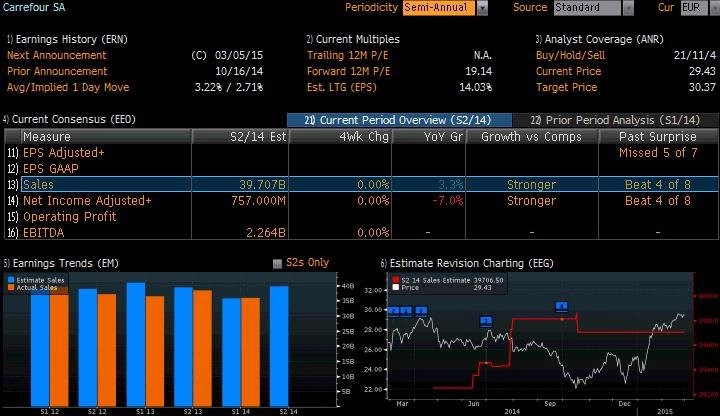This screenshot has height=416, width=720.
Task: Click the Price white legend swatch
Action: pos(396,287)
